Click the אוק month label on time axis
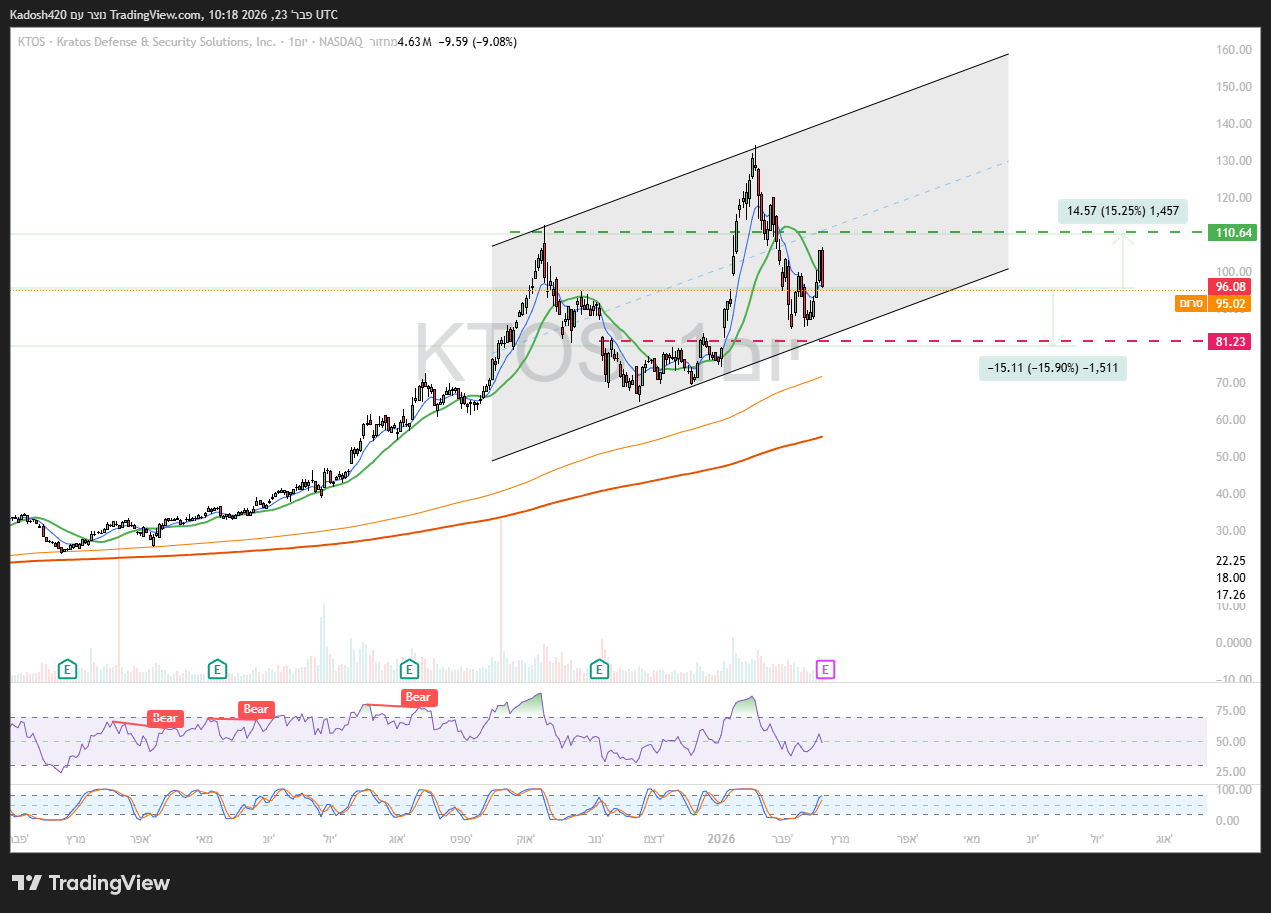Viewport: 1271px width, 913px height. 524,839
